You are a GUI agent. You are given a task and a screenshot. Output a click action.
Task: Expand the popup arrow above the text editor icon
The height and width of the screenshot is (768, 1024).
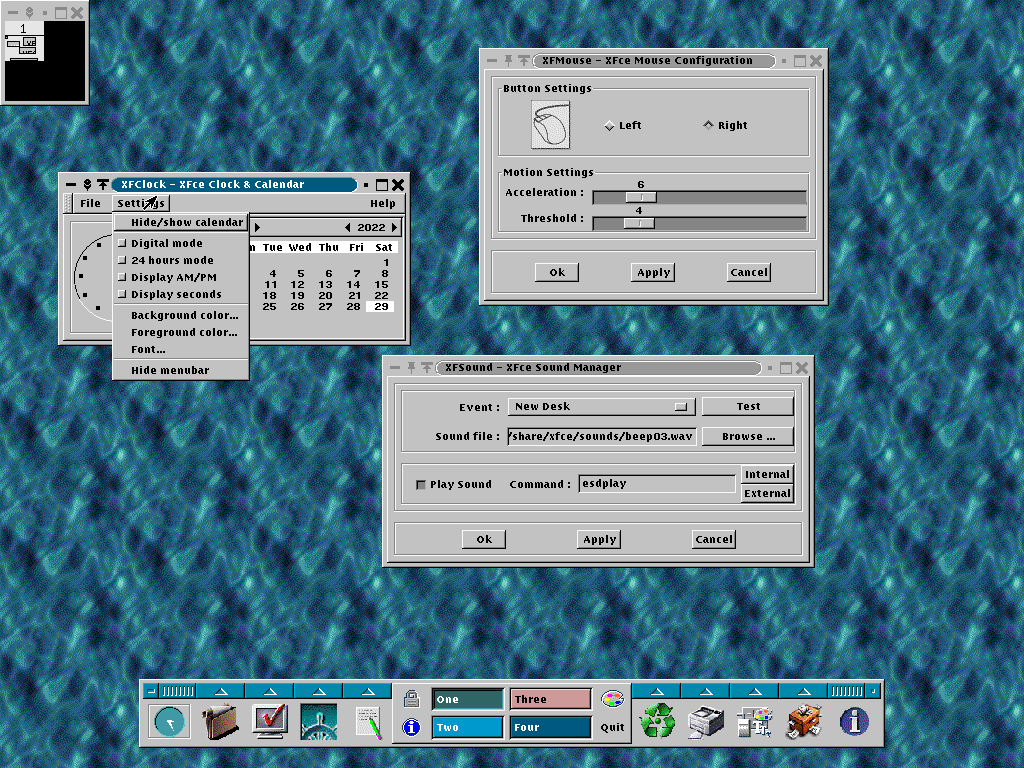[x=368, y=690]
